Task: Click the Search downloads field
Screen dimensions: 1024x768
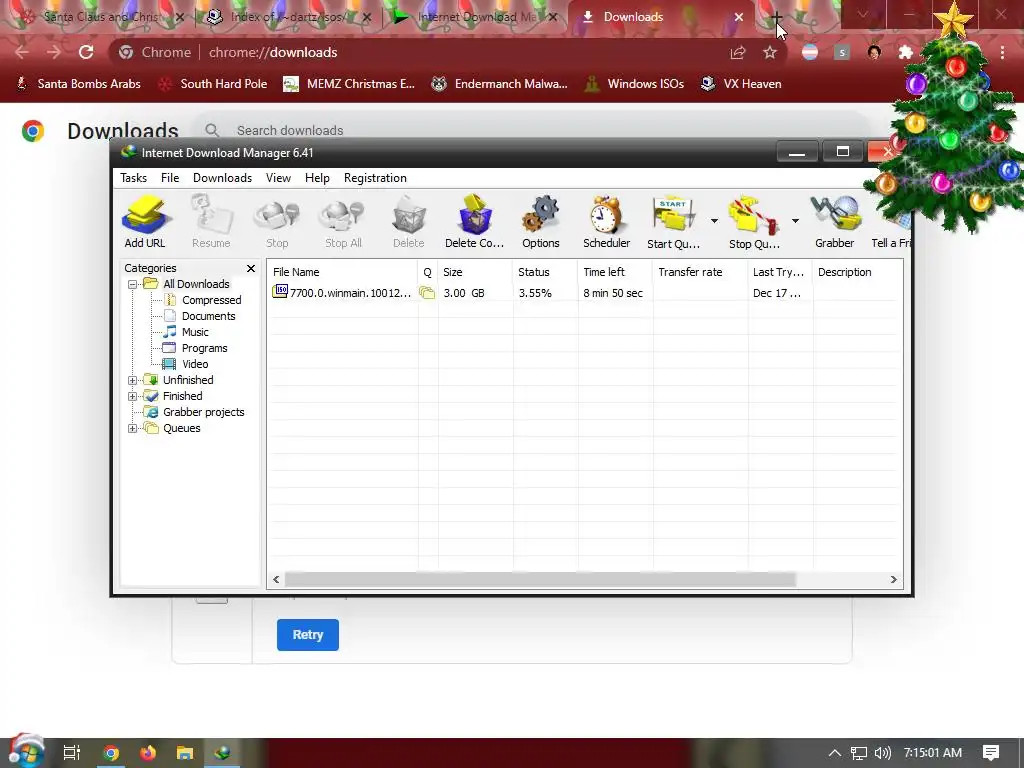Action: pos(530,131)
